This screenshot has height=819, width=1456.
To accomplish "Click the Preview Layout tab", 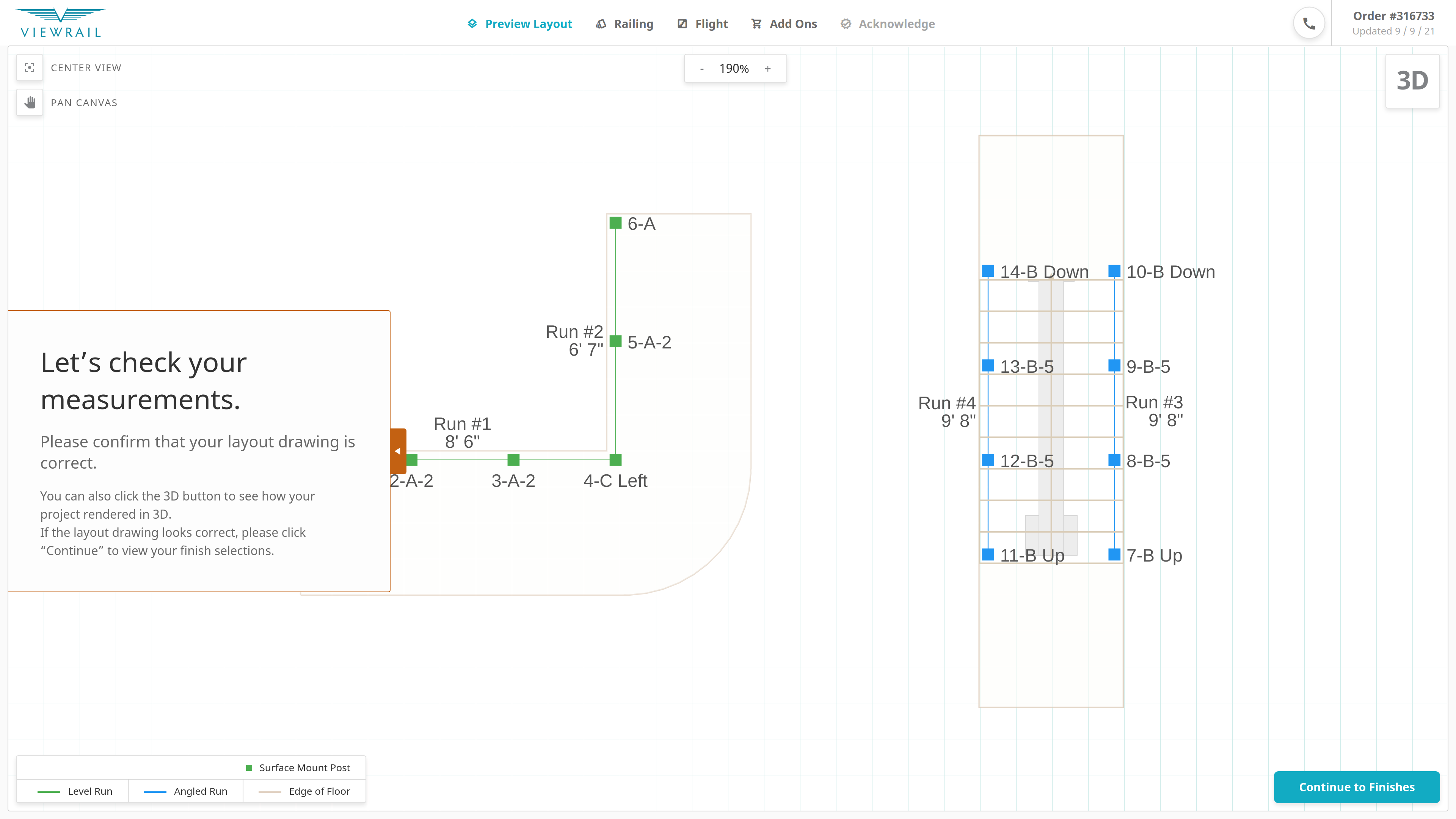I will [519, 24].
